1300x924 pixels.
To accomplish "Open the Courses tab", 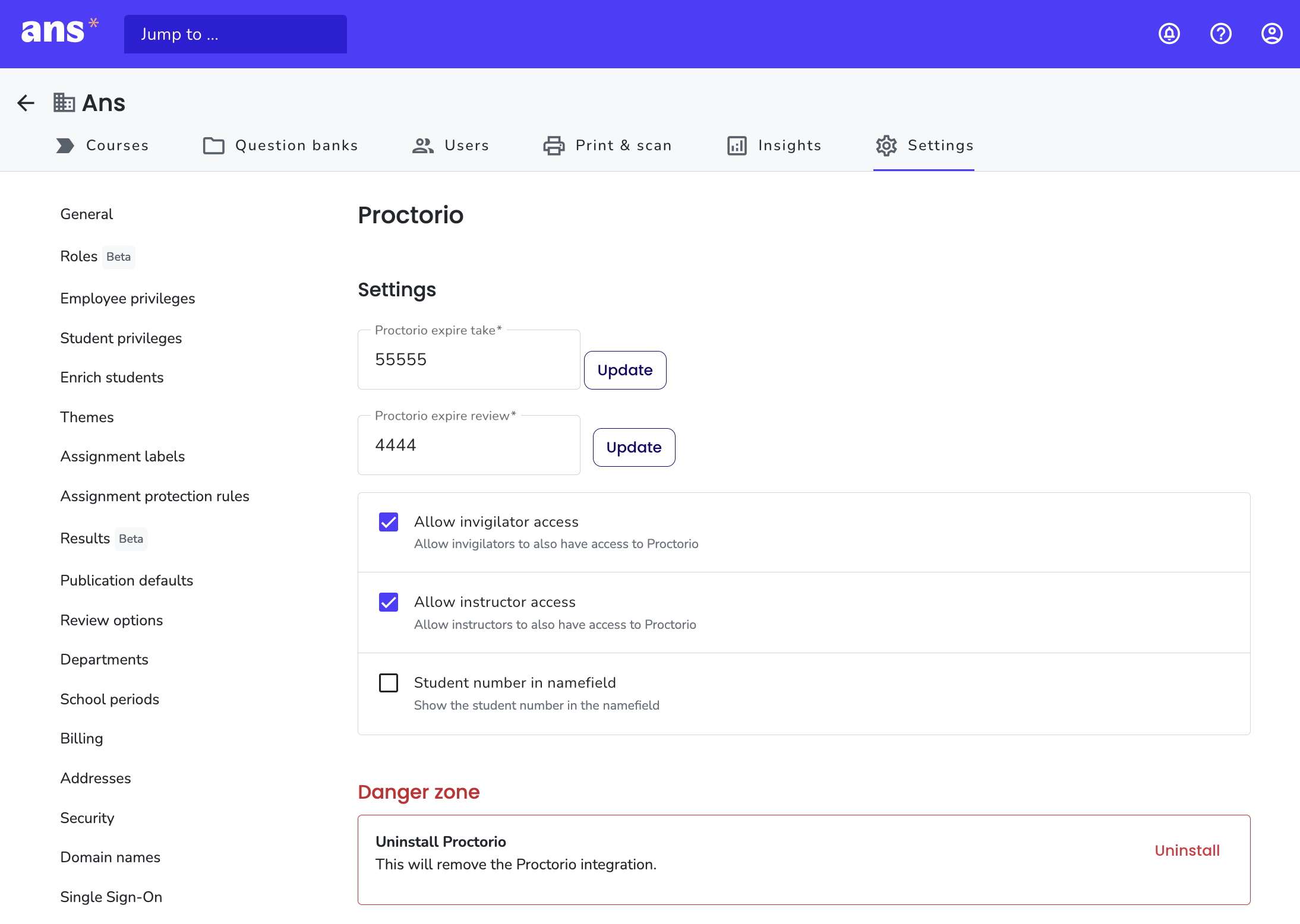I will point(102,145).
